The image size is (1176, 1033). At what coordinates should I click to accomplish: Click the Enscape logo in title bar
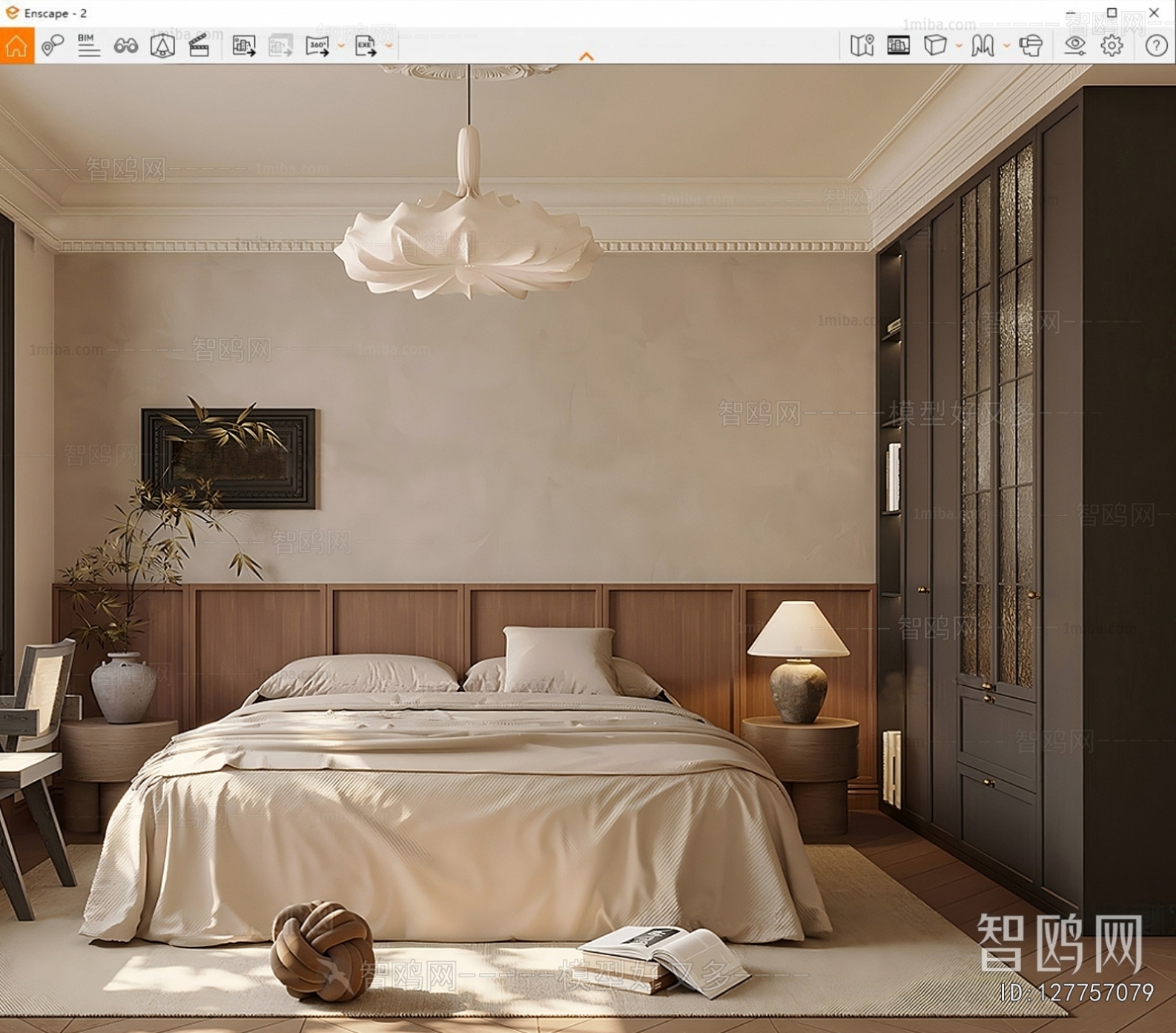tap(12, 13)
